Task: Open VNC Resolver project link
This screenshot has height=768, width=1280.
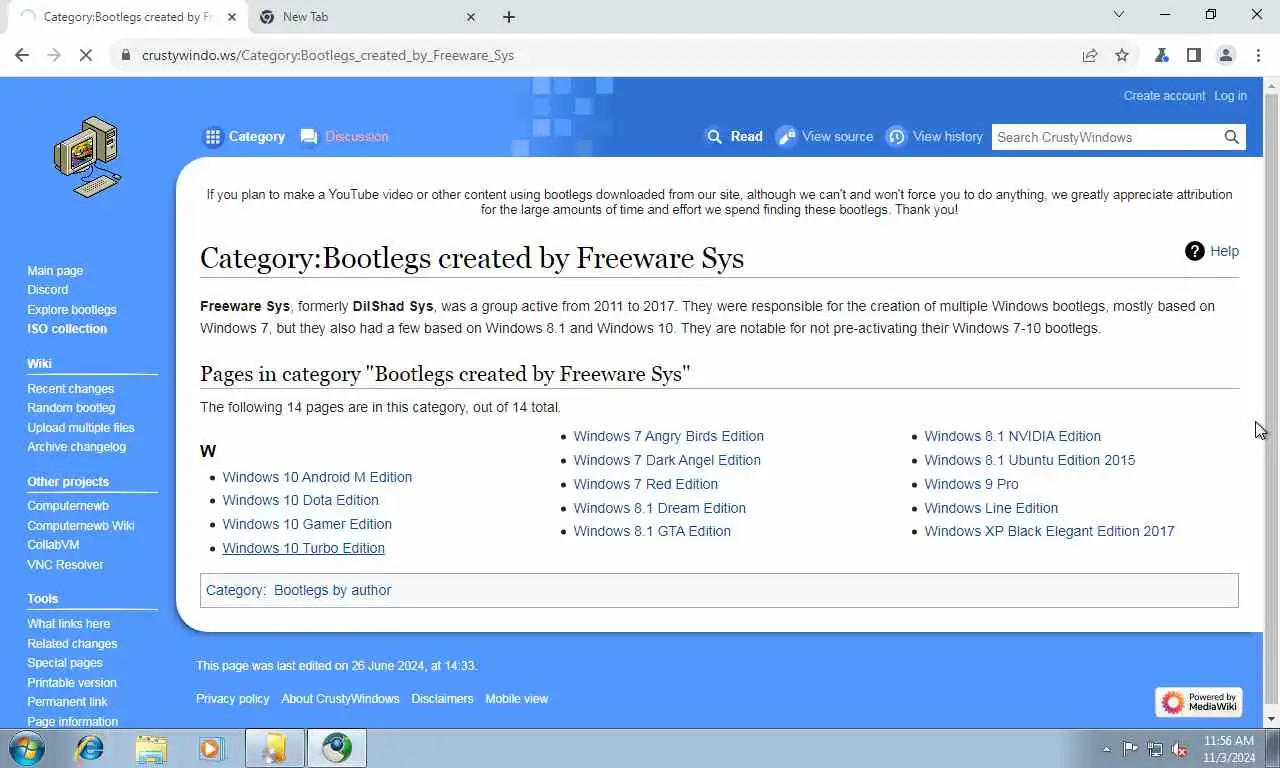Action: pyautogui.click(x=65, y=565)
